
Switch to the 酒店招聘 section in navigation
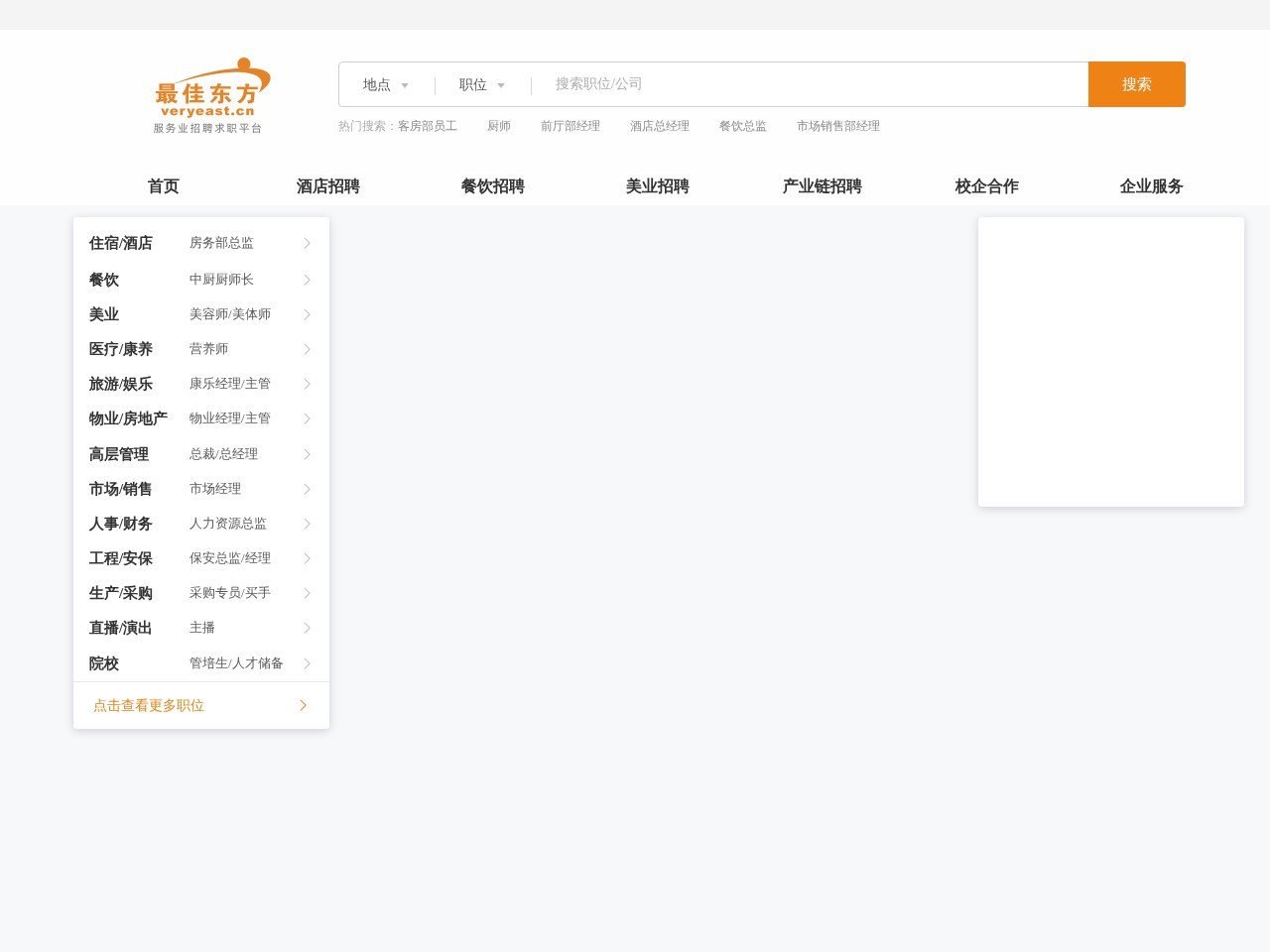(327, 186)
